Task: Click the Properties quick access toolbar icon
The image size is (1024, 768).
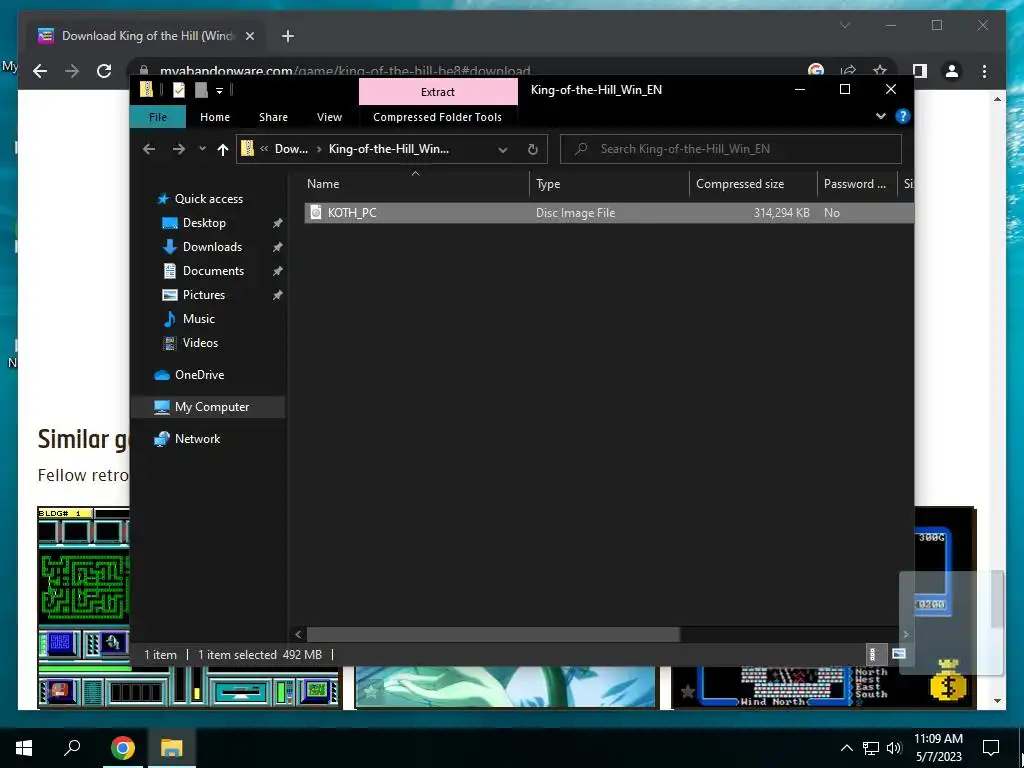Action: pos(179,90)
